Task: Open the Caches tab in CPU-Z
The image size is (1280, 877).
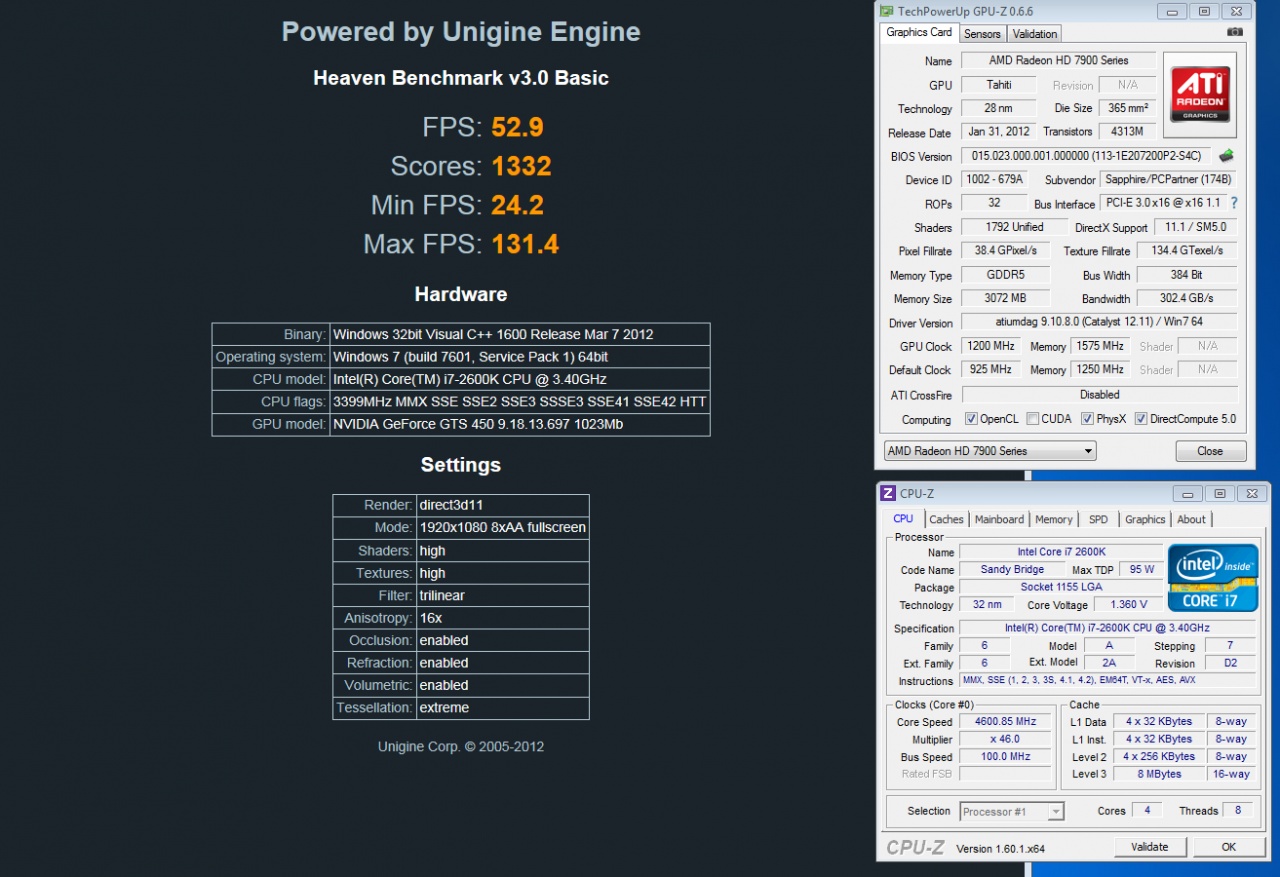Action: (x=946, y=519)
